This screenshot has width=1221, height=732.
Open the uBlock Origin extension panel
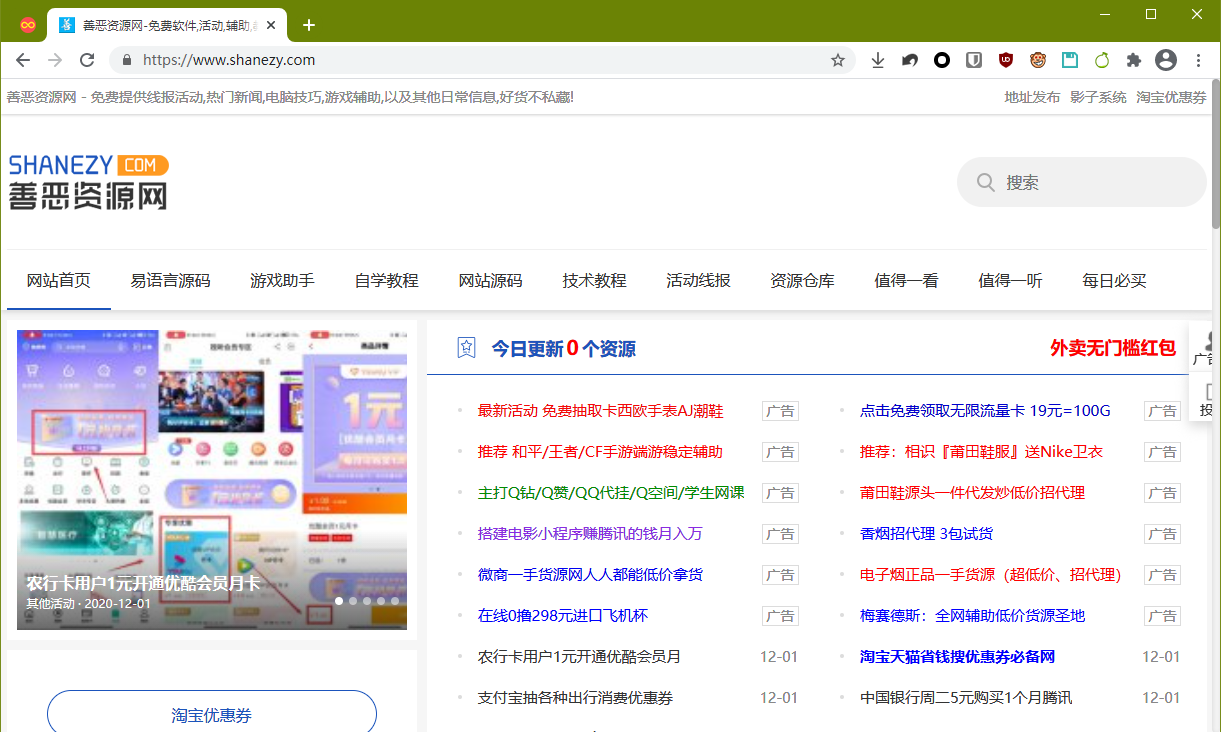click(1005, 60)
